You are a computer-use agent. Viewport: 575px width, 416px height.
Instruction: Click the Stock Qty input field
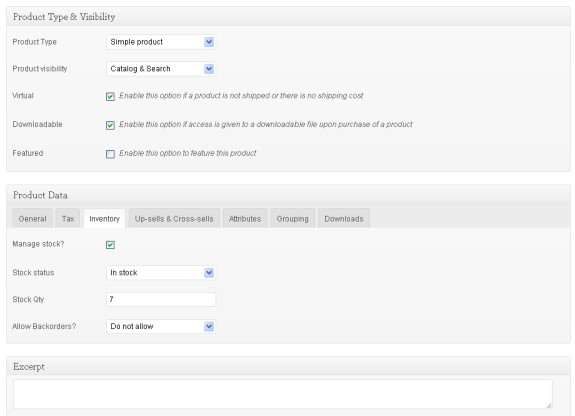161,299
